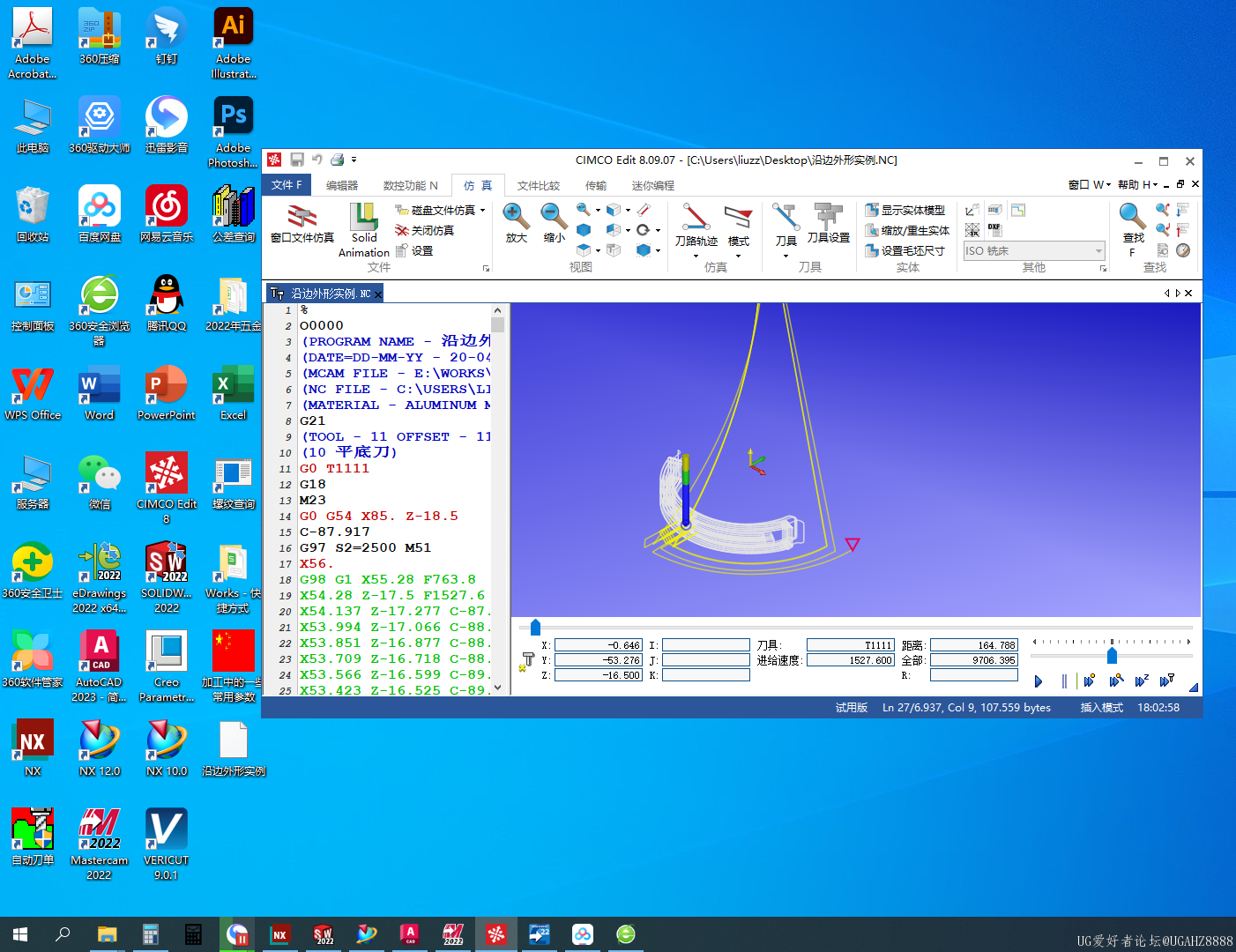The image size is (1236, 952).
Task: Click the measure distance ruler icon in 视图
Action: 644,210
